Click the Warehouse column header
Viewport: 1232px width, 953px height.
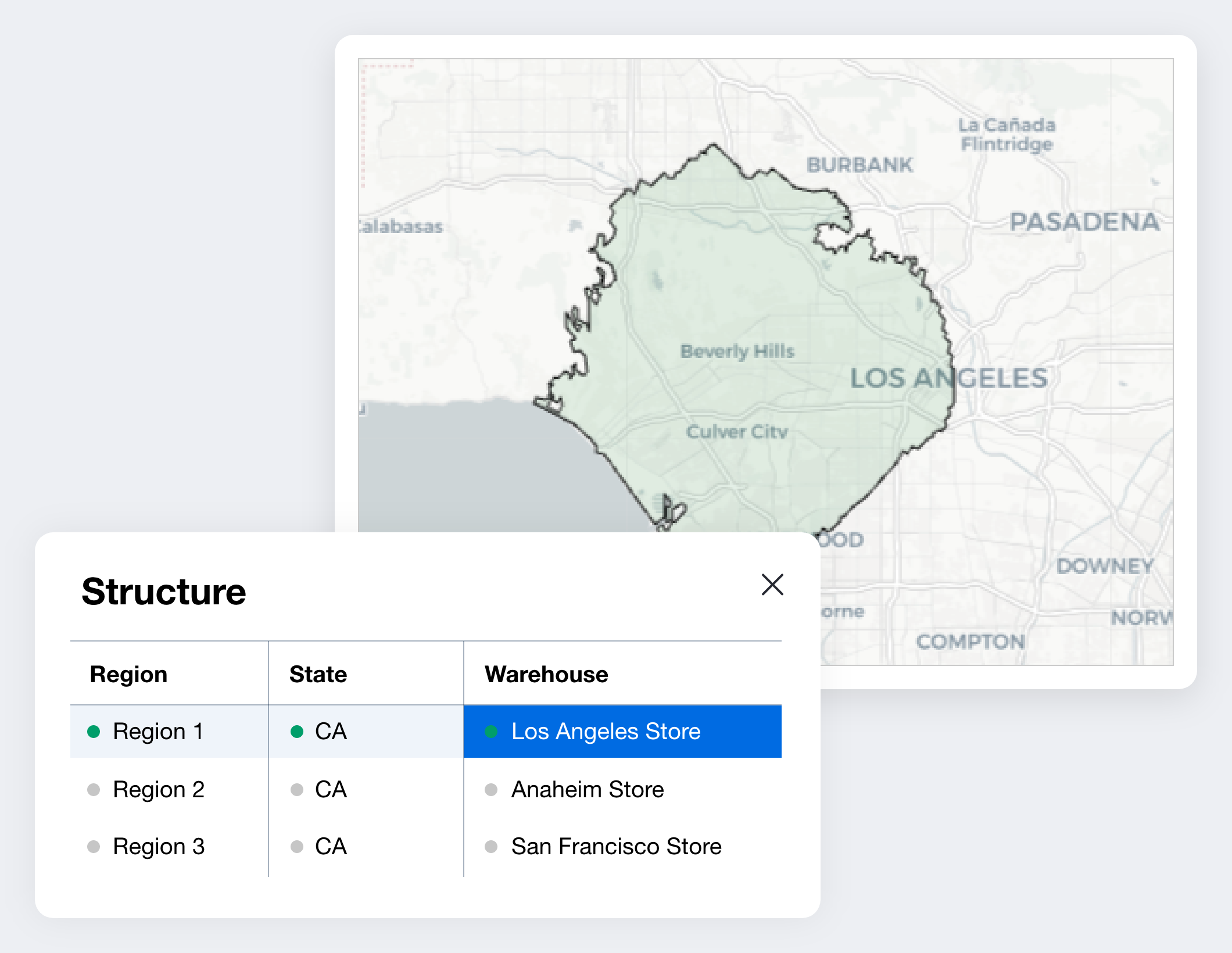[546, 674]
